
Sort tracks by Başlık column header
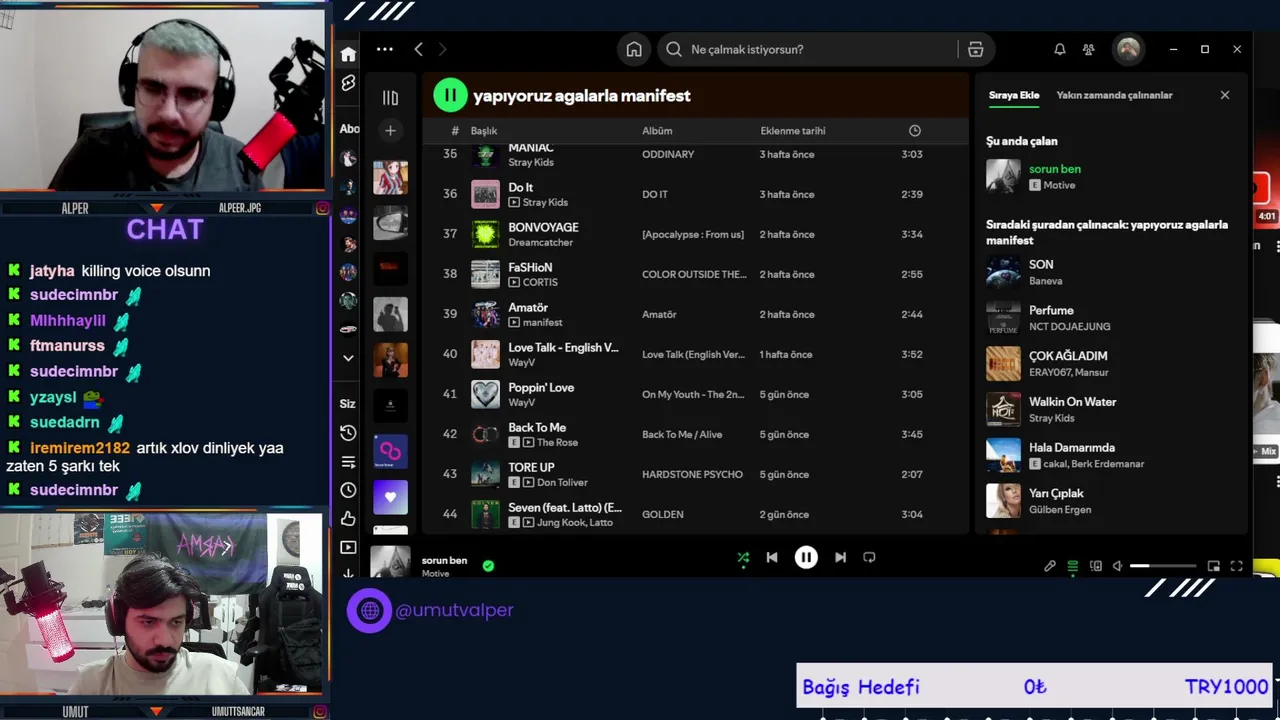coord(484,131)
